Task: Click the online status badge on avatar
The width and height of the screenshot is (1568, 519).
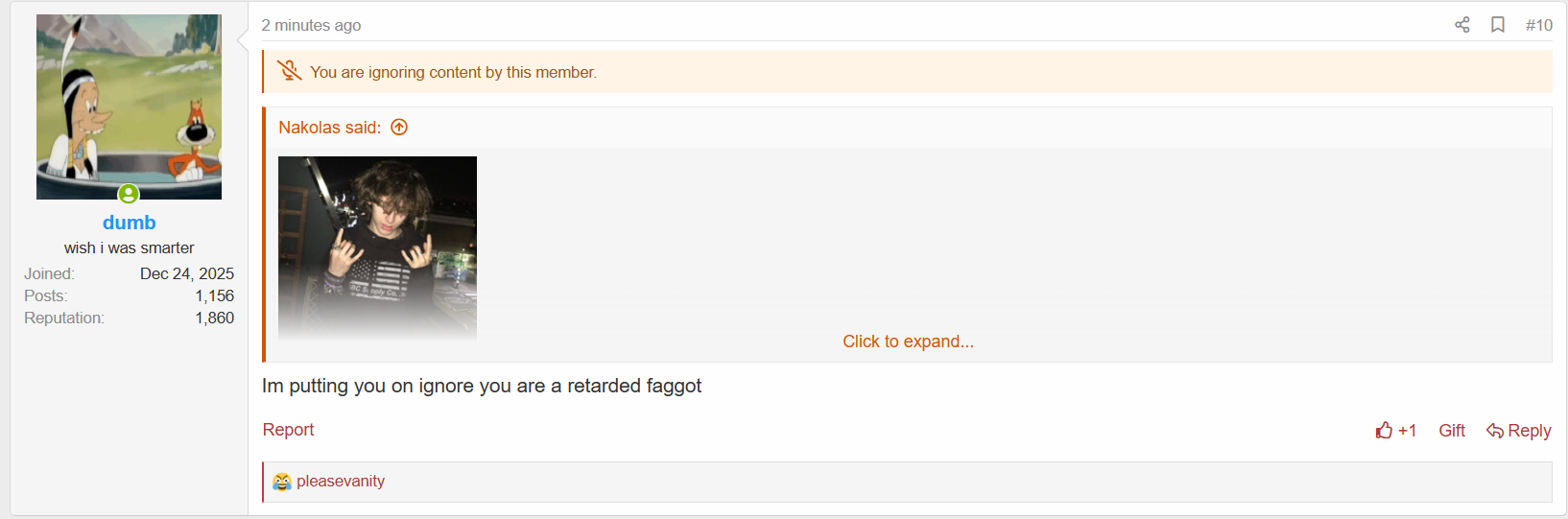Action: pyautogui.click(x=129, y=194)
